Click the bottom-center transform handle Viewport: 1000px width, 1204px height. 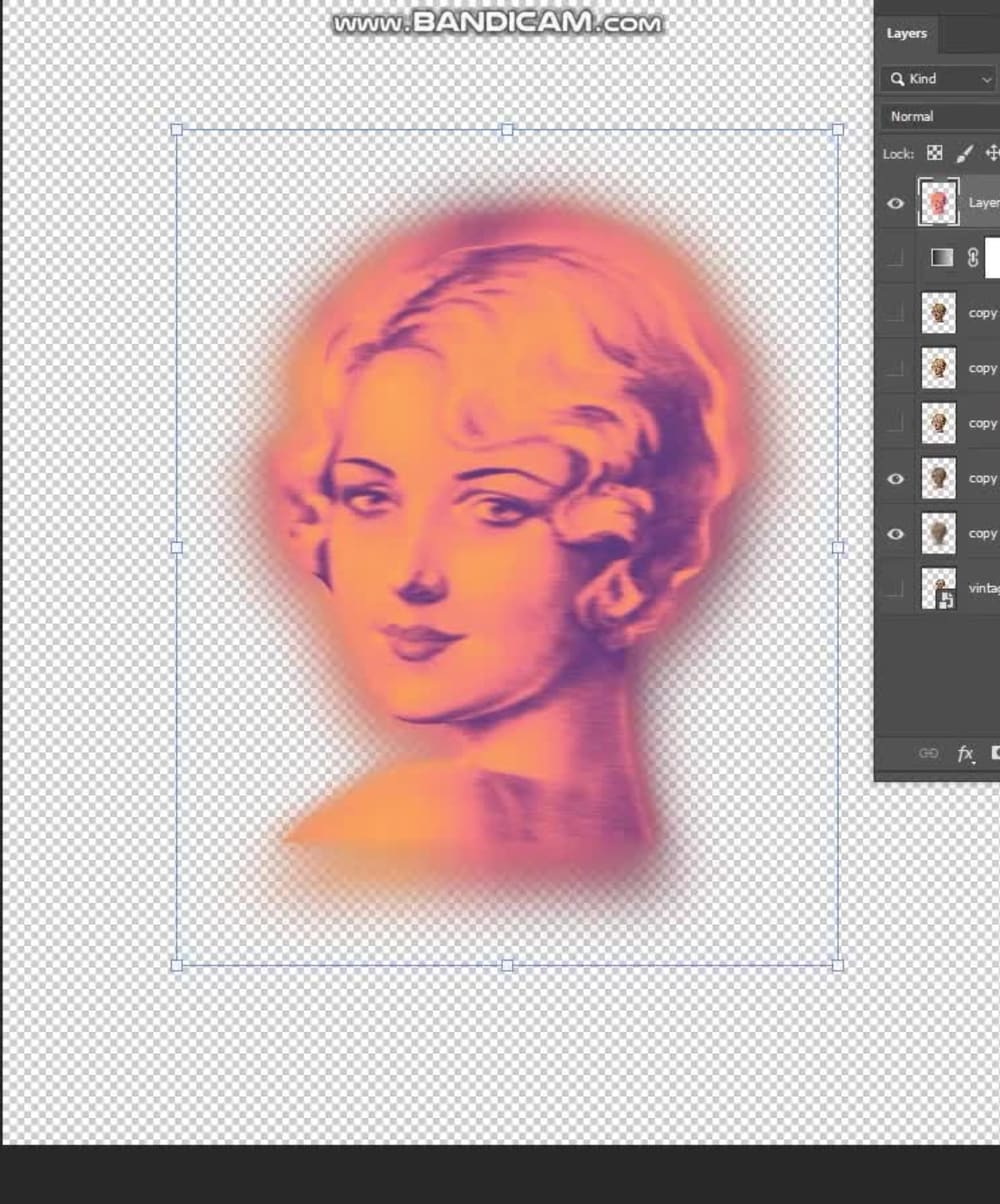[x=507, y=965]
